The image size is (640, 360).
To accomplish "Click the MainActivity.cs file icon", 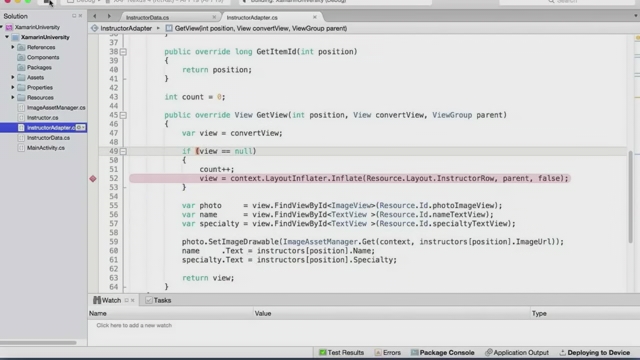I will 21,148.
